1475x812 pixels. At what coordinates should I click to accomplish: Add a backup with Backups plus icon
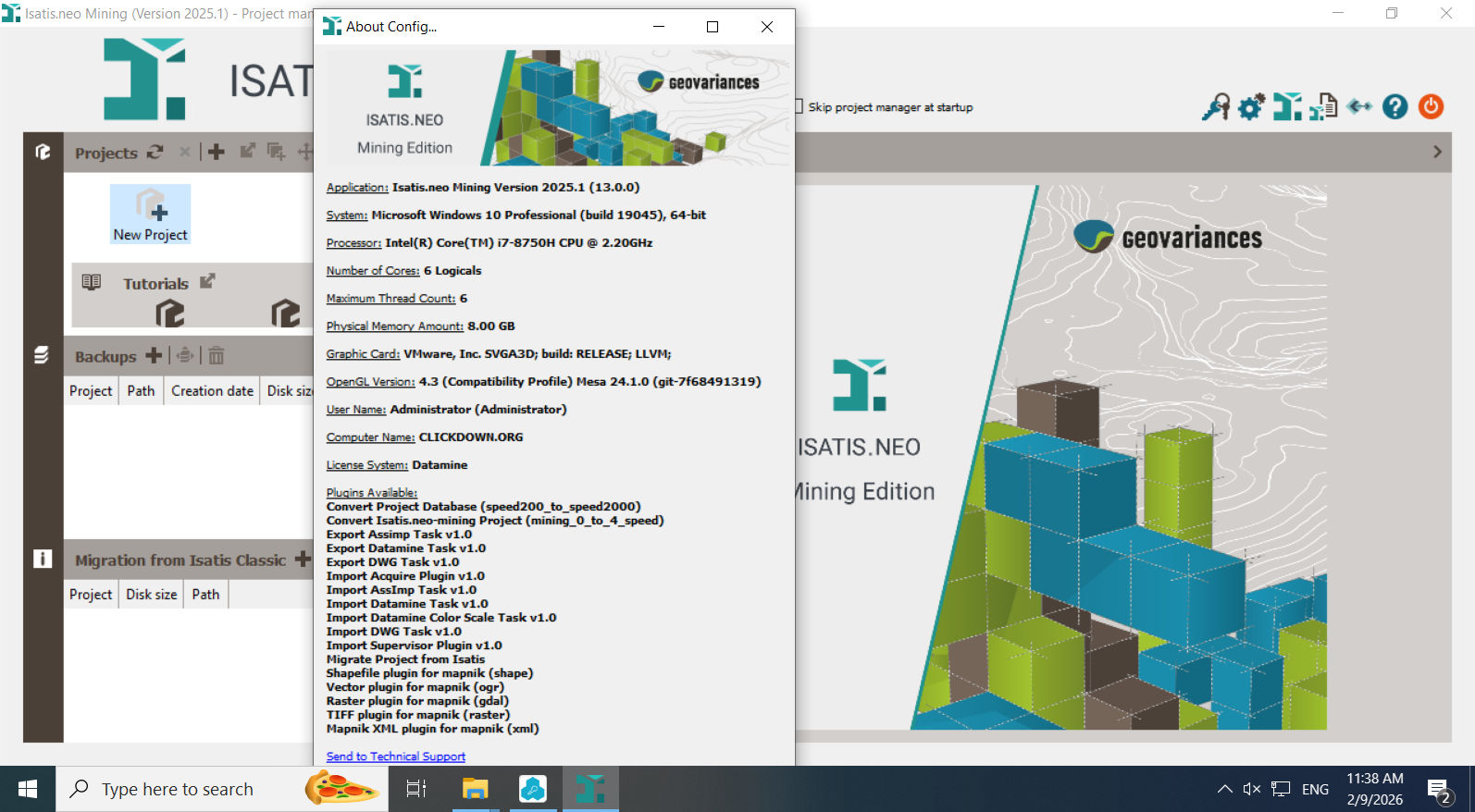point(154,355)
